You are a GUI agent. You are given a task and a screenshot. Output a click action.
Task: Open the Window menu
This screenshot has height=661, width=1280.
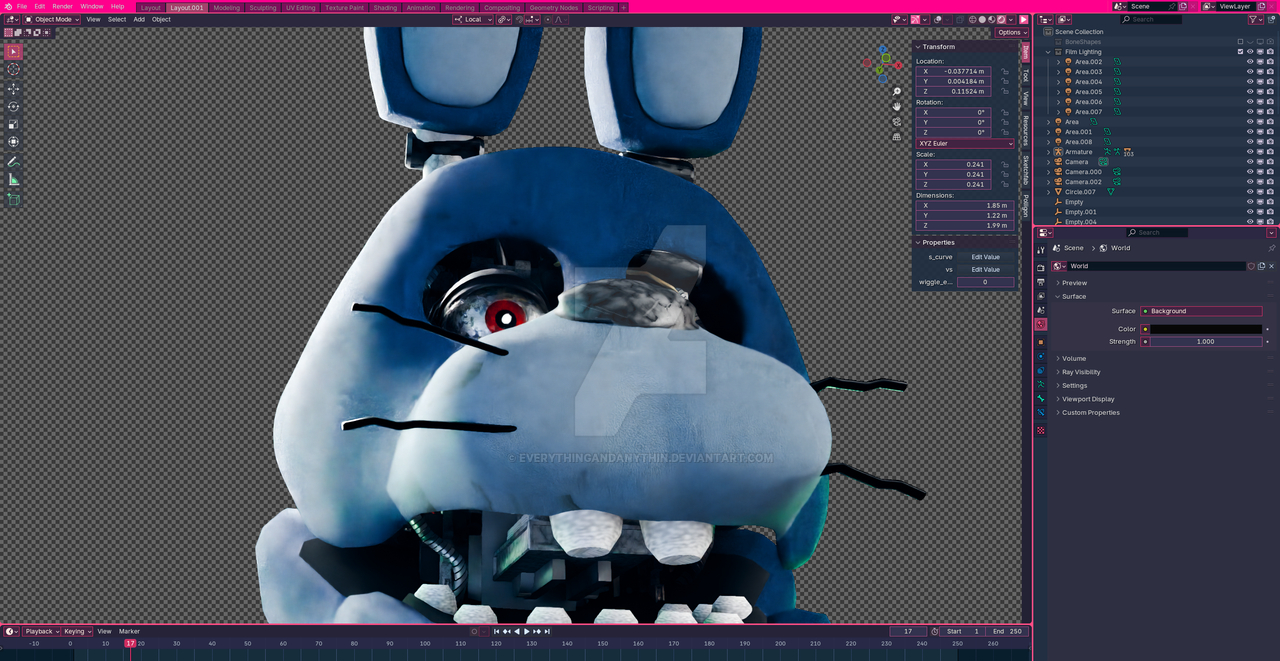tap(92, 6)
